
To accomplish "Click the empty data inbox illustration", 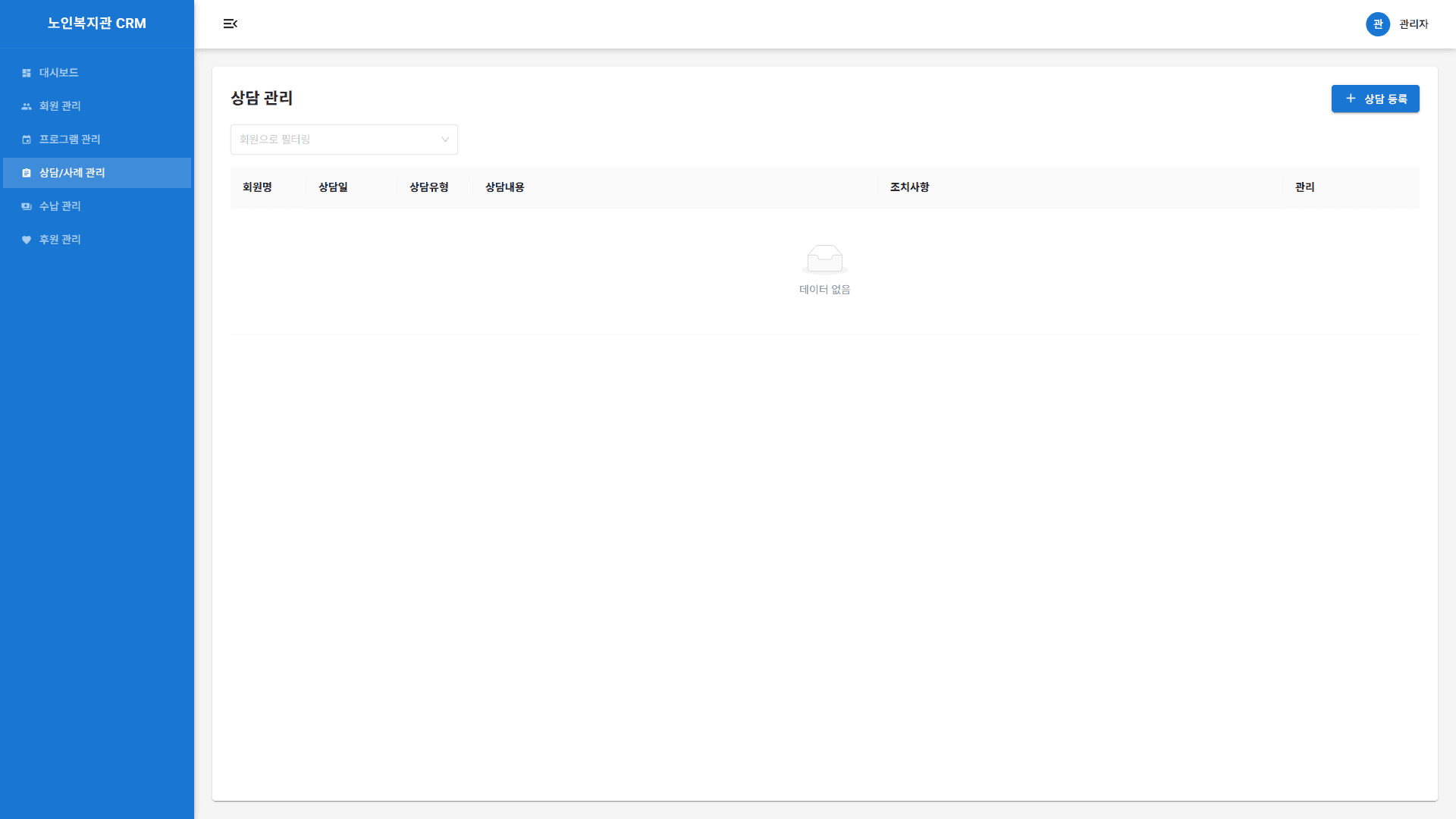I will tap(824, 259).
